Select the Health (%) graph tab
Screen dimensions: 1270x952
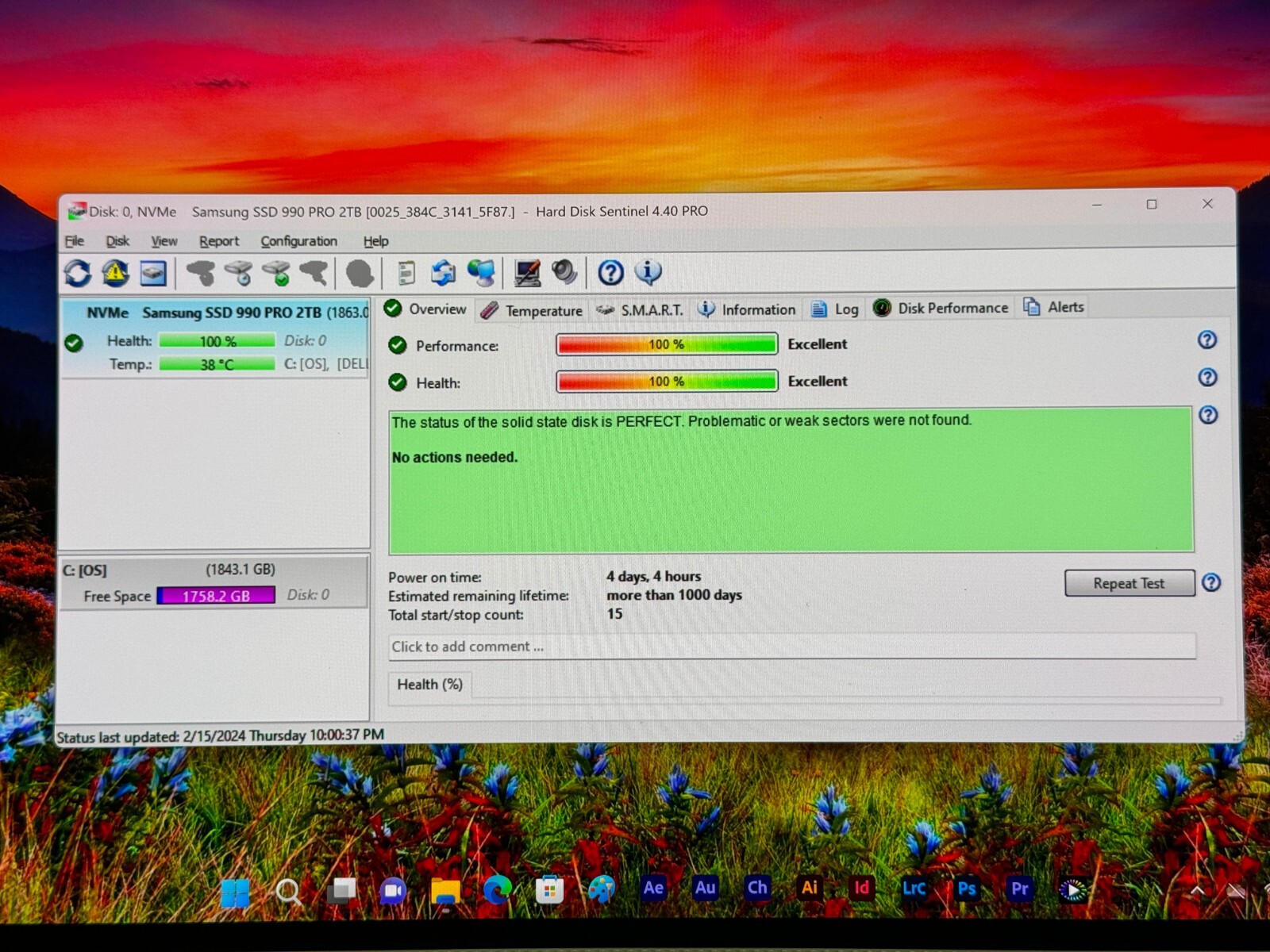[429, 685]
